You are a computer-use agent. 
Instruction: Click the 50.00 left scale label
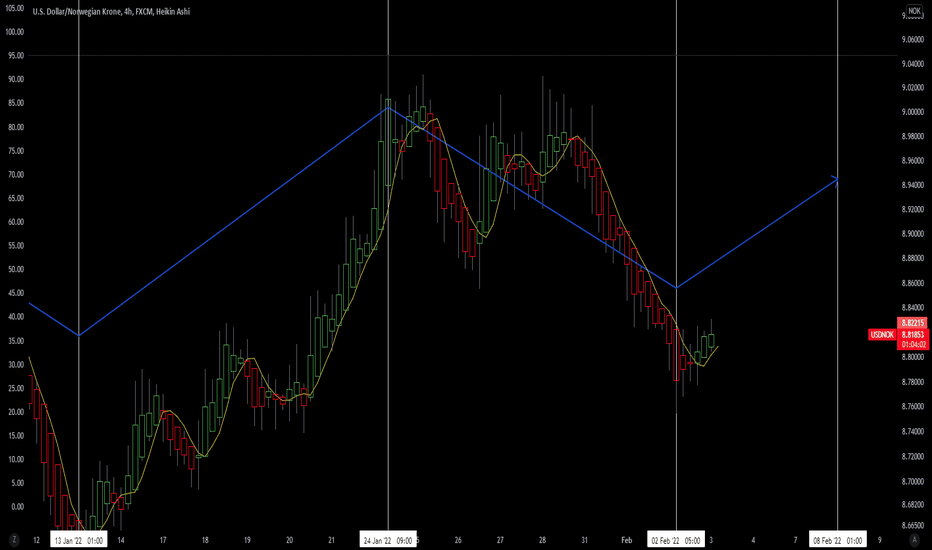click(16, 269)
